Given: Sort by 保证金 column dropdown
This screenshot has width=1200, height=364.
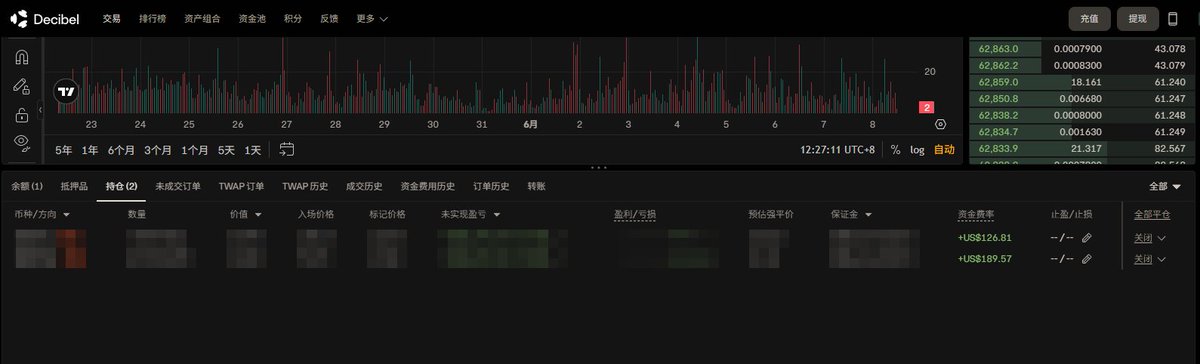Looking at the screenshot, I should [851, 214].
